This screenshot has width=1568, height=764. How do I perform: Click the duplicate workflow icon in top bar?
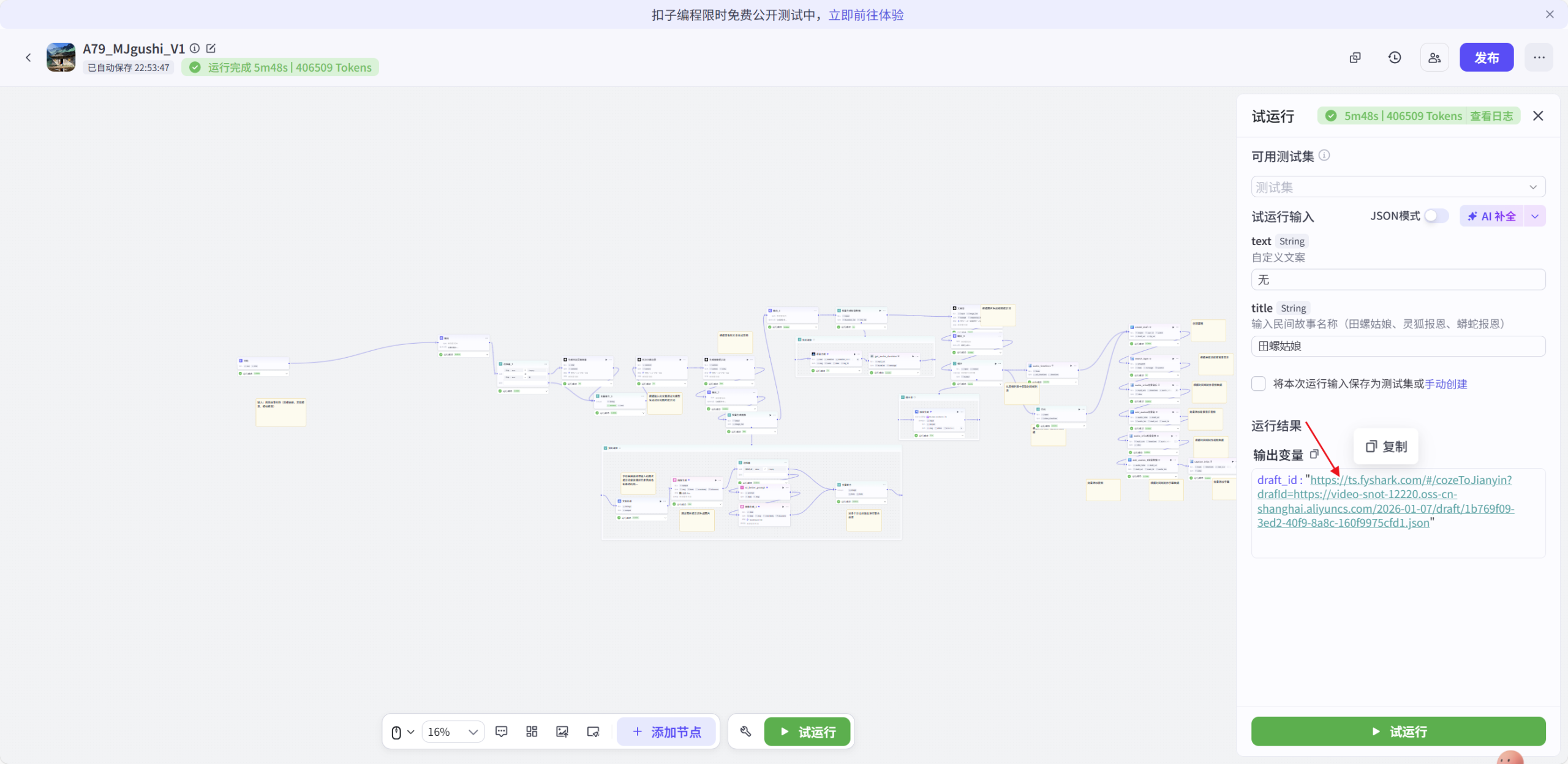1355,57
